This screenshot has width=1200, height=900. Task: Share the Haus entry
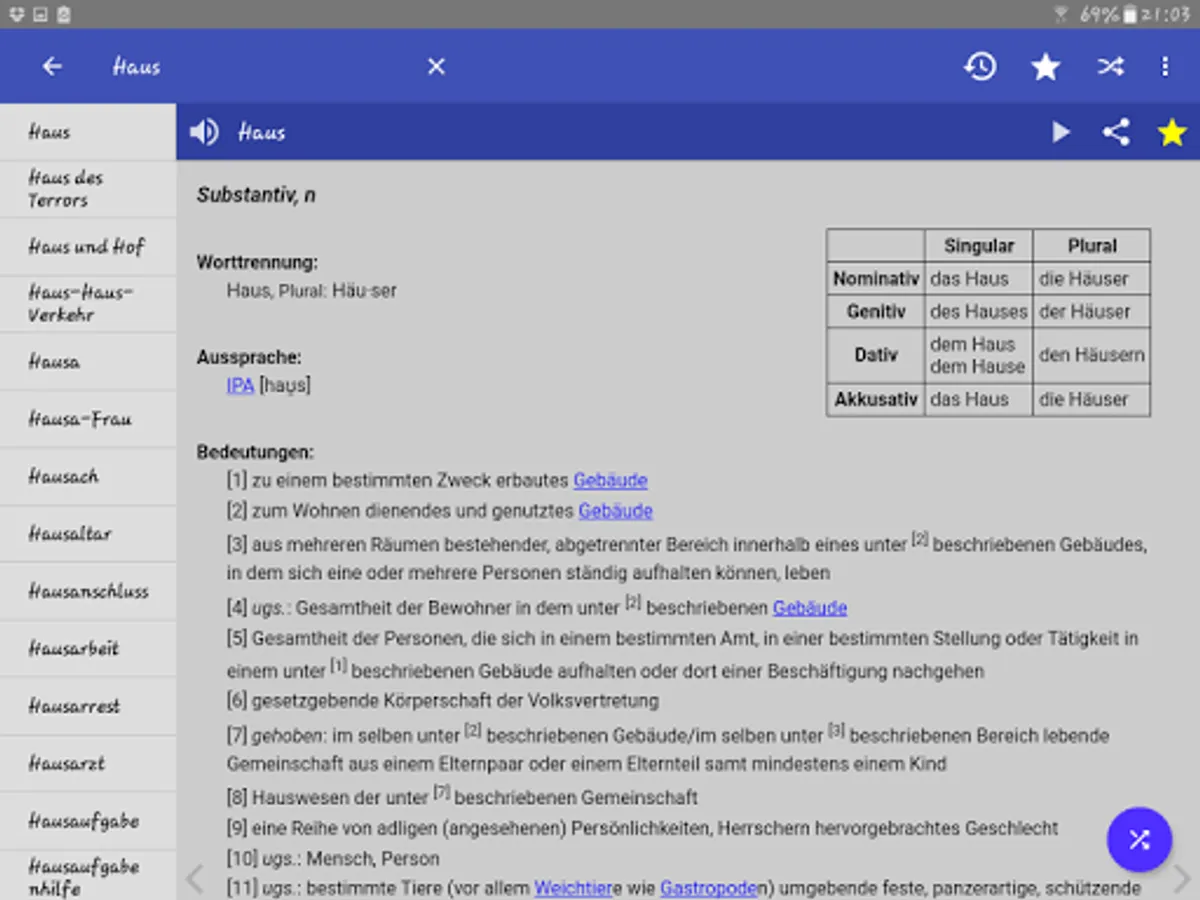pos(1116,132)
